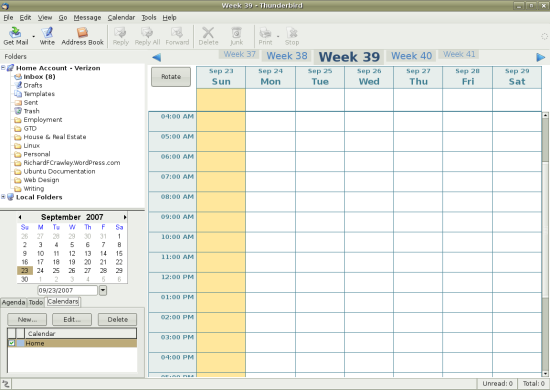Expand the Local Folders tree

coord(3,197)
